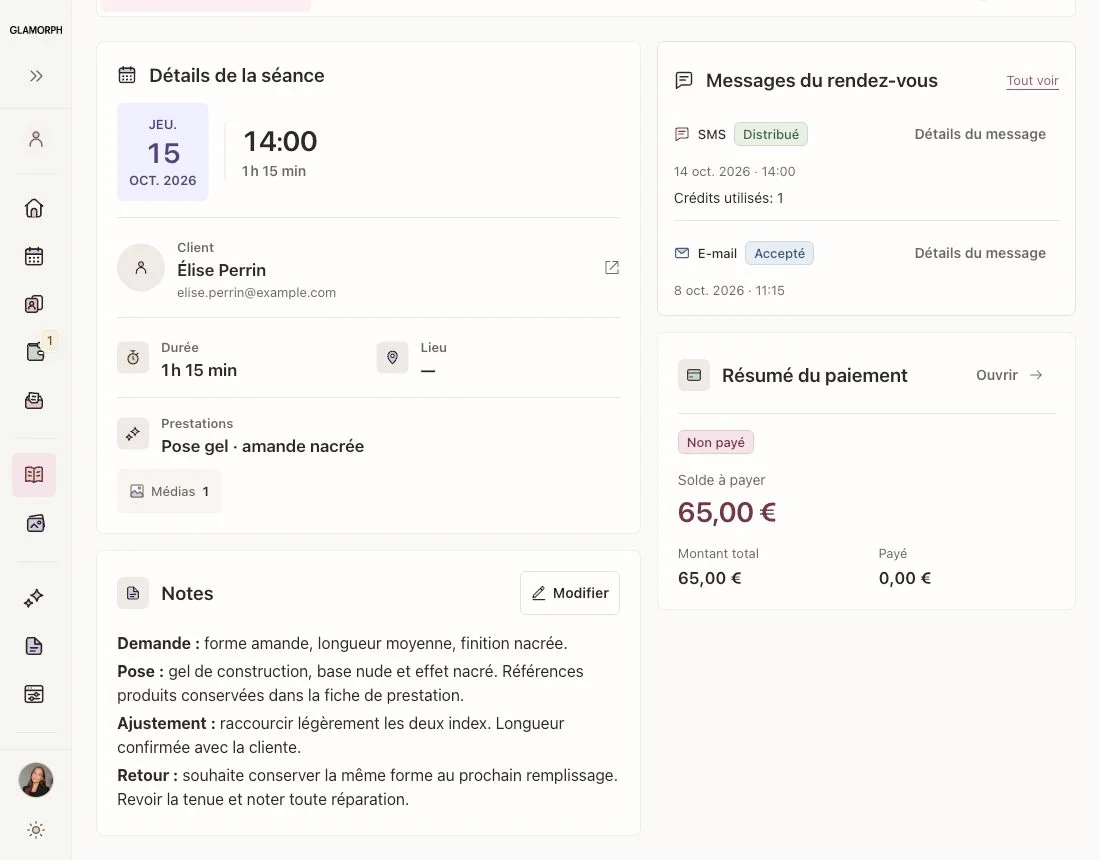
Task: Click the Tout voir link
Action: tap(1033, 81)
